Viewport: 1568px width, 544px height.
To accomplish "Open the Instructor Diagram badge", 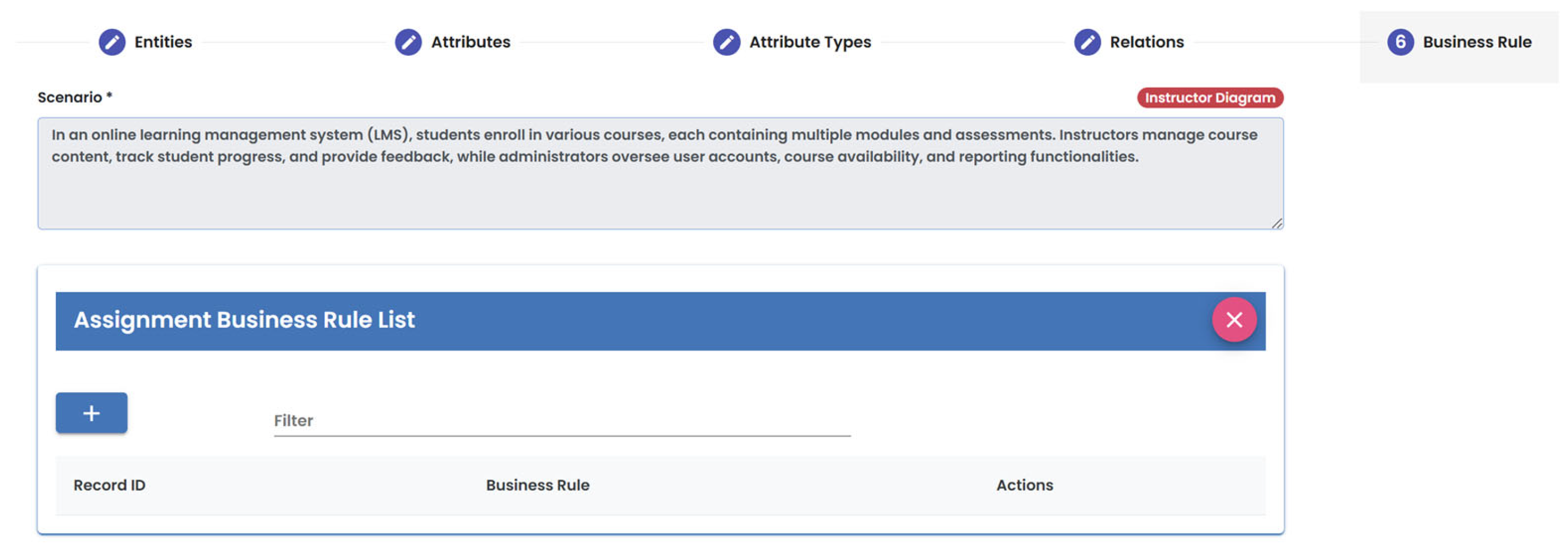I will click(1209, 98).
